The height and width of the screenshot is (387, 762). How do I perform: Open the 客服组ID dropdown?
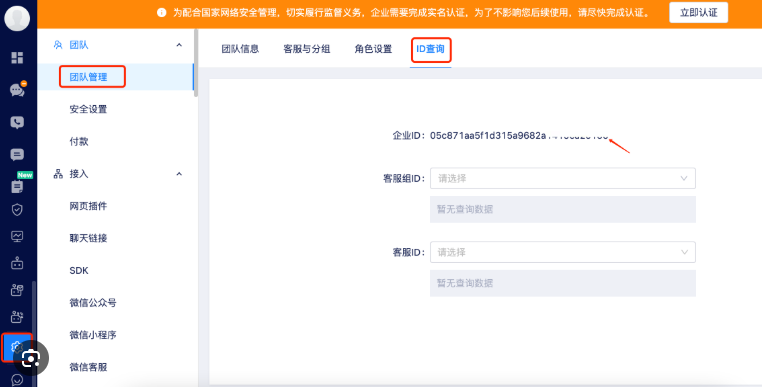(x=563, y=178)
